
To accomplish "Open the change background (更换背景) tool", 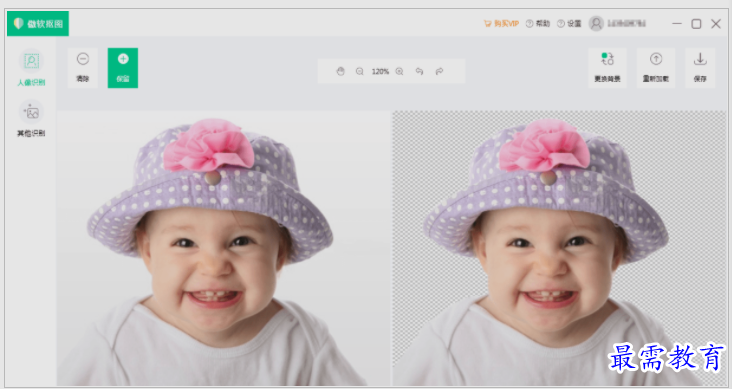I will (x=607, y=68).
